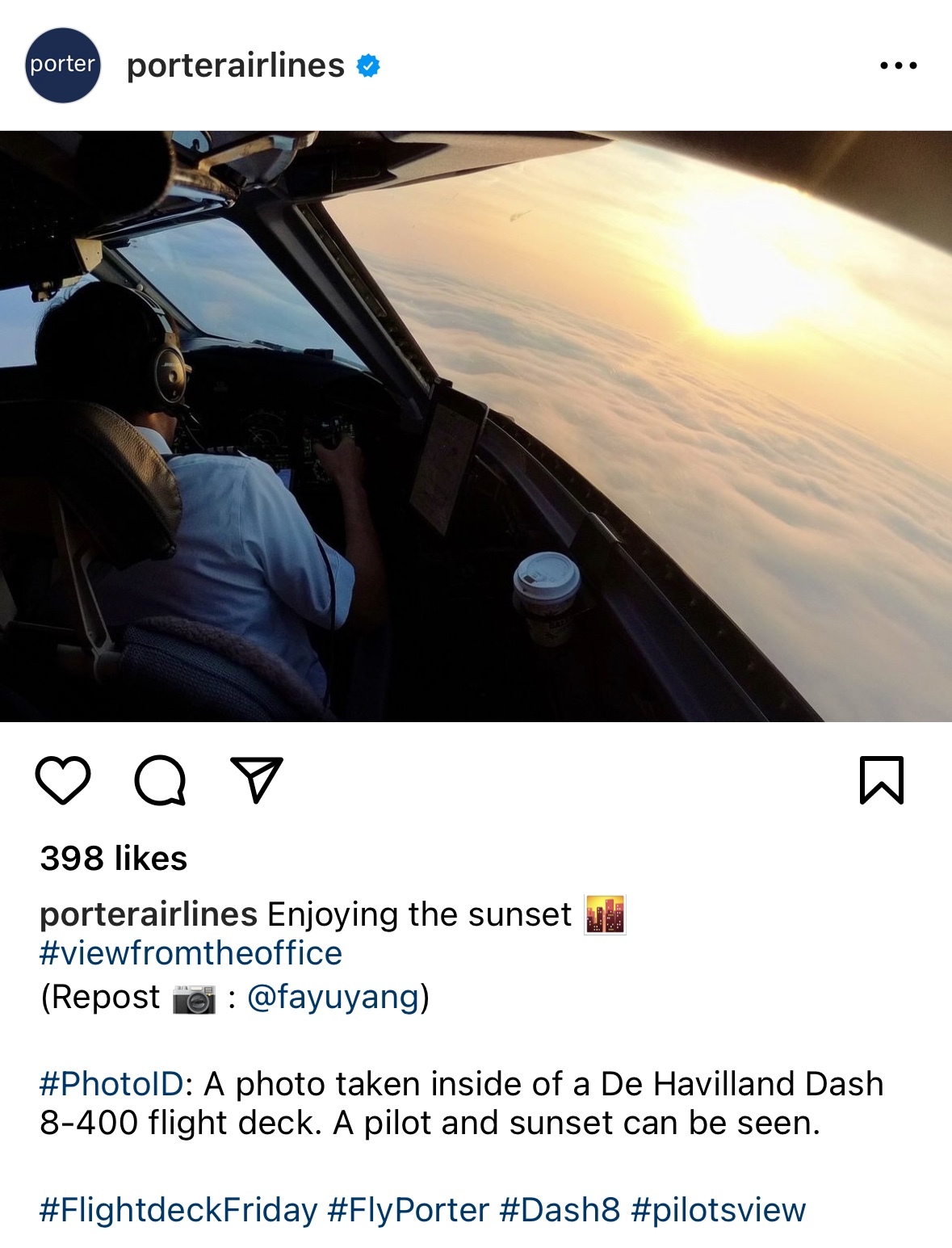This screenshot has height=1248, width=952.
Task: Like the post with the heart icon
Action: pos(63,780)
